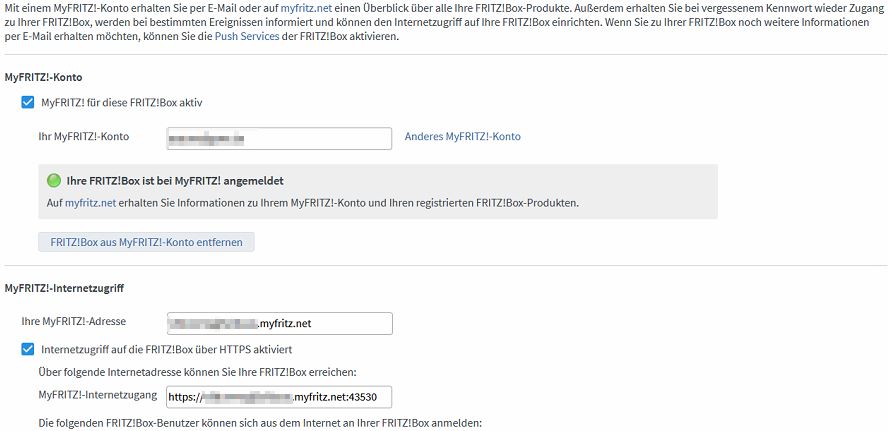Click 'FRITZ!Box aus MyFRITZ!-Konto entfernen' button
Viewport: 888px width, 431px height.
tap(146, 242)
